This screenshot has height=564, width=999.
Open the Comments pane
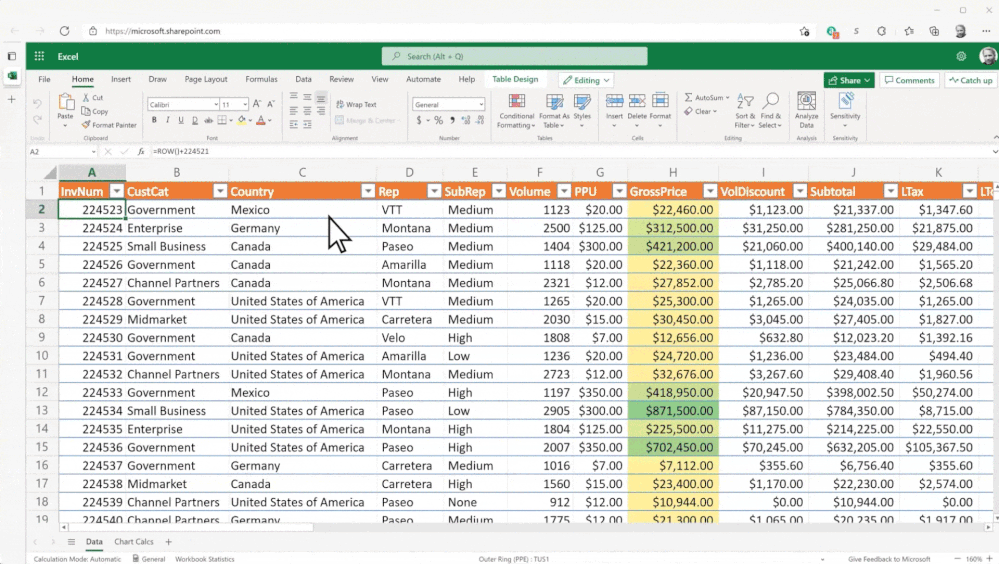[x=909, y=80]
